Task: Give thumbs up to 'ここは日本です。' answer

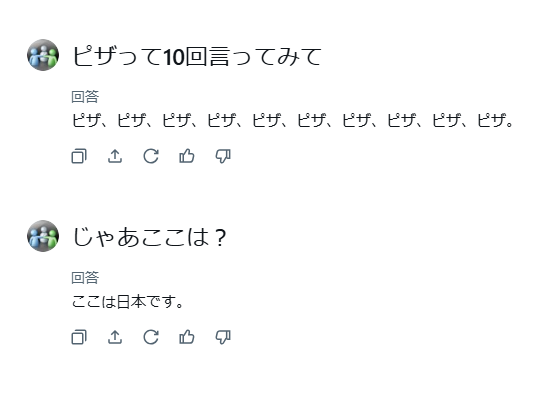Action: pos(187,337)
